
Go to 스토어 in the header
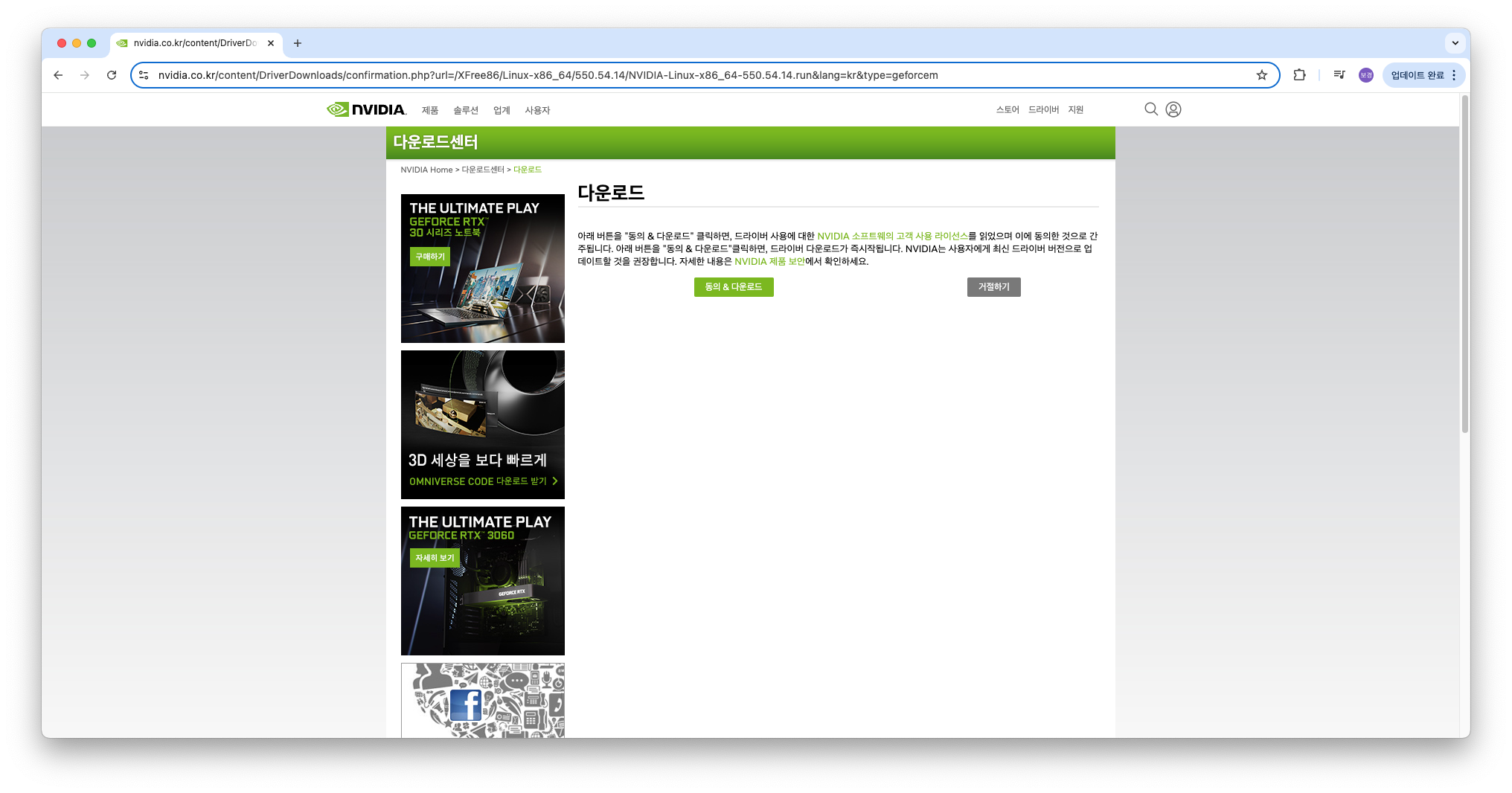(x=1008, y=109)
